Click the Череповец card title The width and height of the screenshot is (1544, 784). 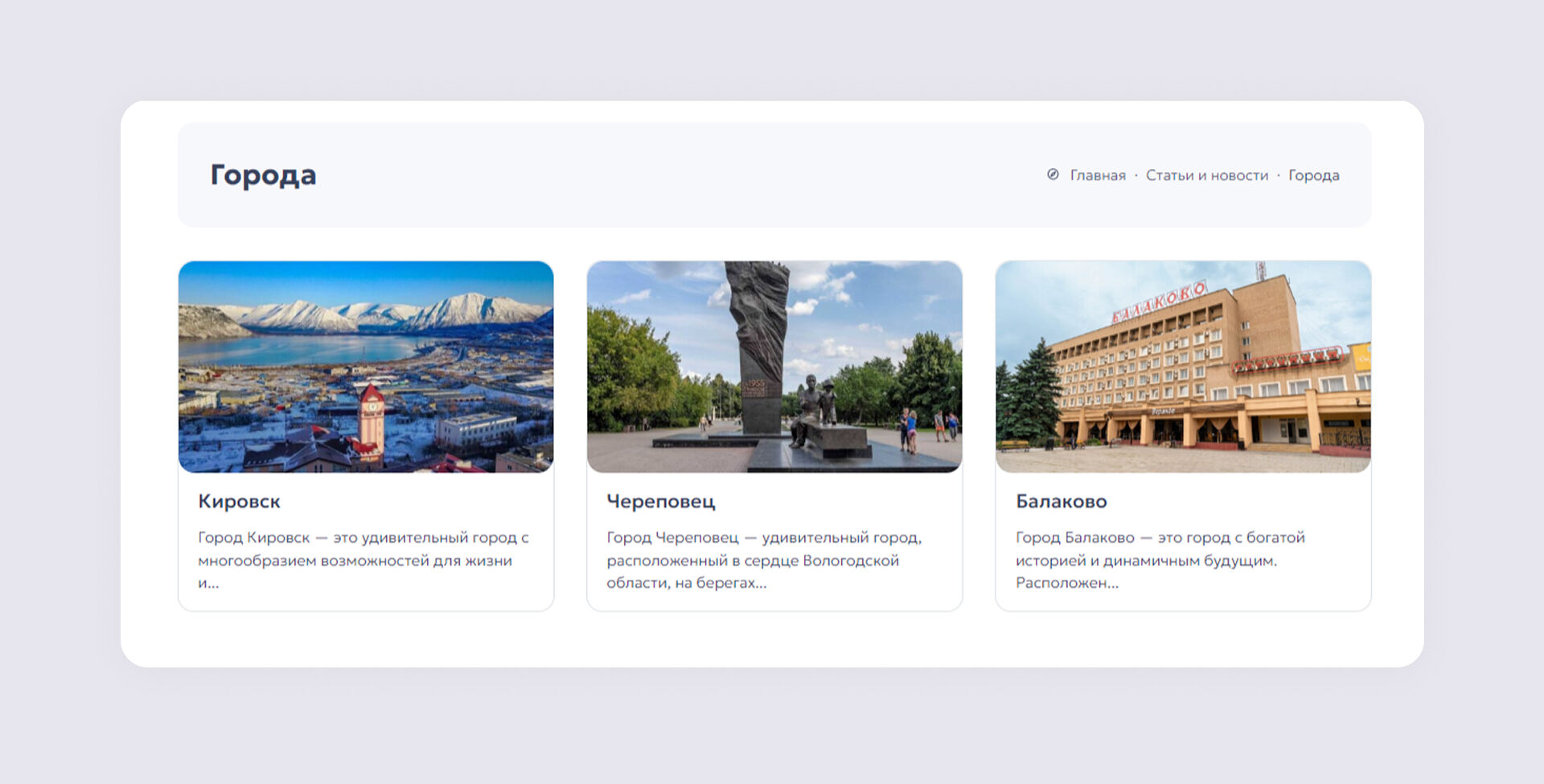click(660, 501)
